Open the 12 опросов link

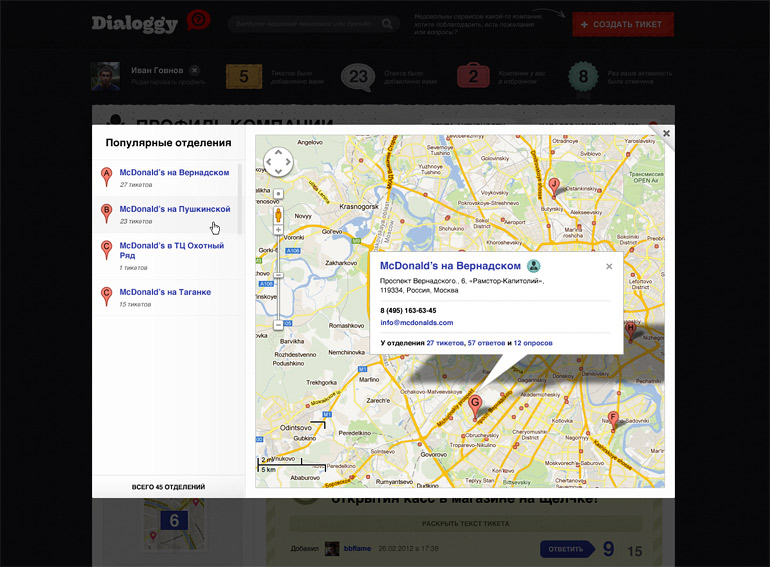click(x=533, y=343)
